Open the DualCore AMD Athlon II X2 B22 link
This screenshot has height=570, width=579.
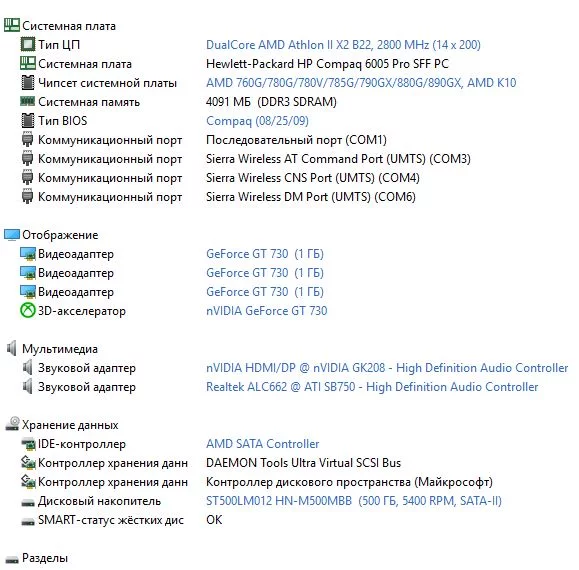[x=343, y=45]
